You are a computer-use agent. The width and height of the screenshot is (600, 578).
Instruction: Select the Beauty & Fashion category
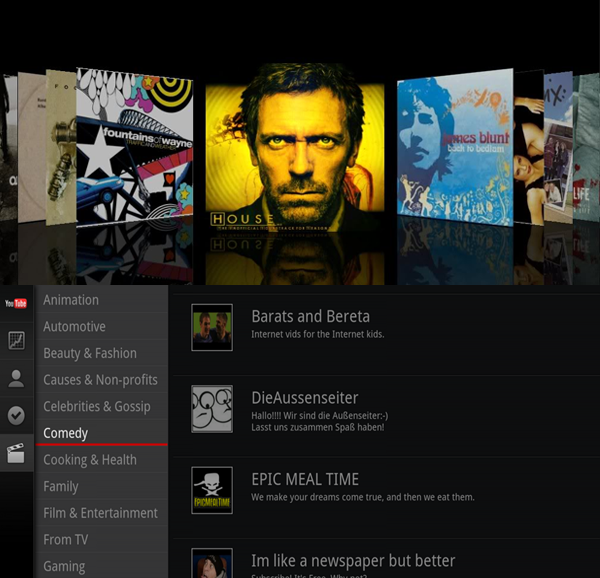[x=101, y=353]
